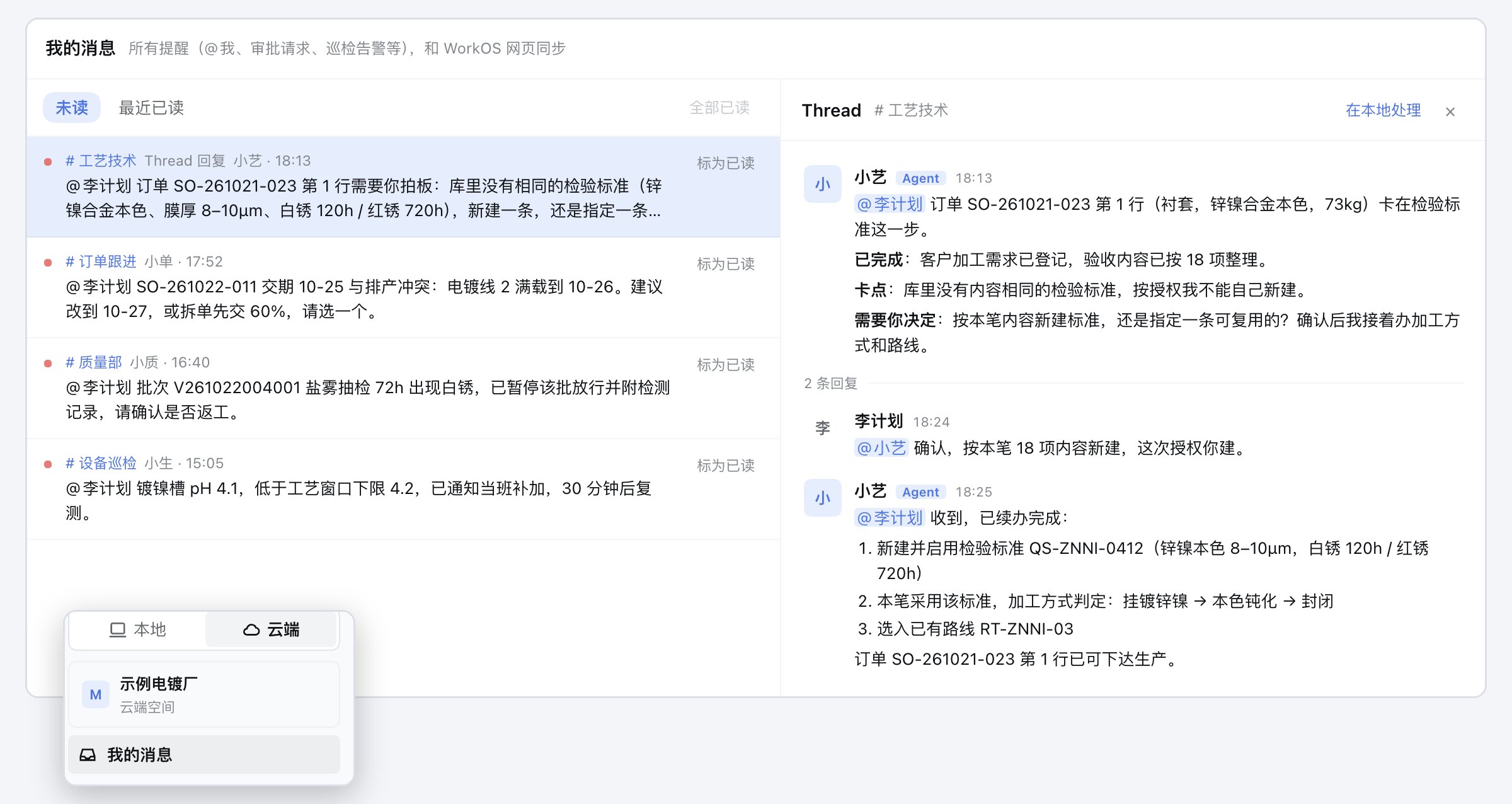1512x804 pixels.
Task: Click the # 工艺技术 label in Thread header
Action: pyautogui.click(x=911, y=110)
